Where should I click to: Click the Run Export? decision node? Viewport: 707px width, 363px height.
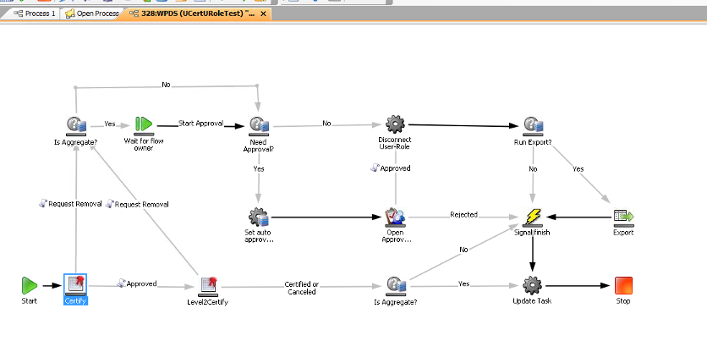pyautogui.click(x=533, y=126)
